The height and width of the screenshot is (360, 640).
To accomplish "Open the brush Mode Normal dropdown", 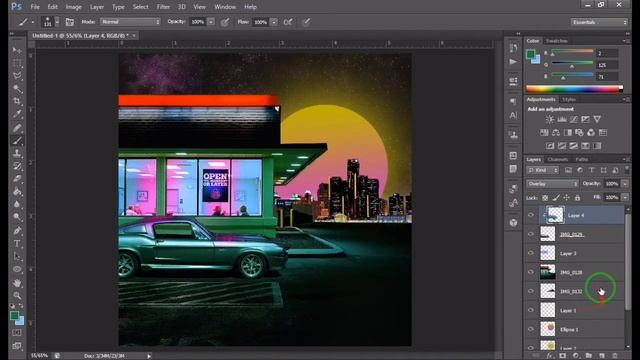I will [130, 22].
